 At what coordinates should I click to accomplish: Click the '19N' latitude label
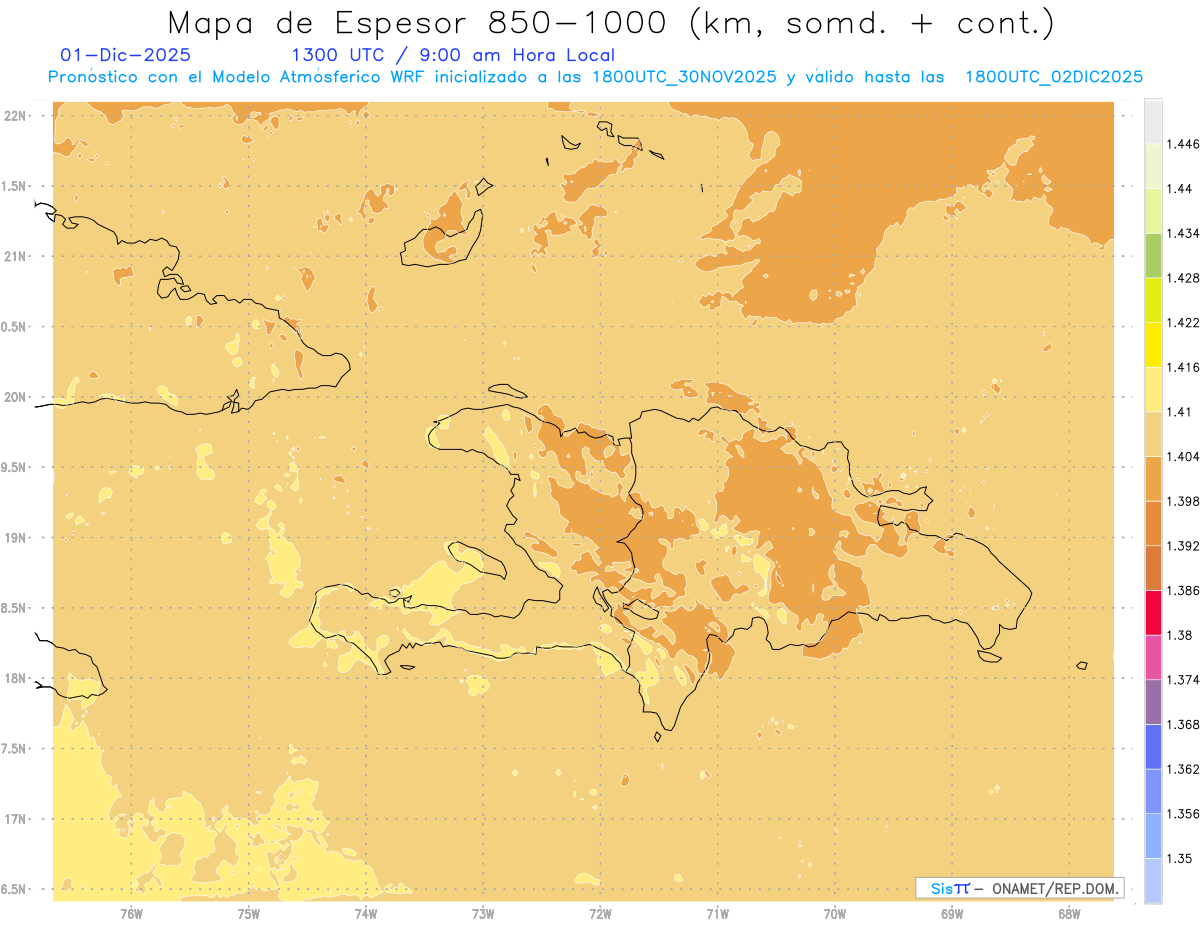coord(16,538)
